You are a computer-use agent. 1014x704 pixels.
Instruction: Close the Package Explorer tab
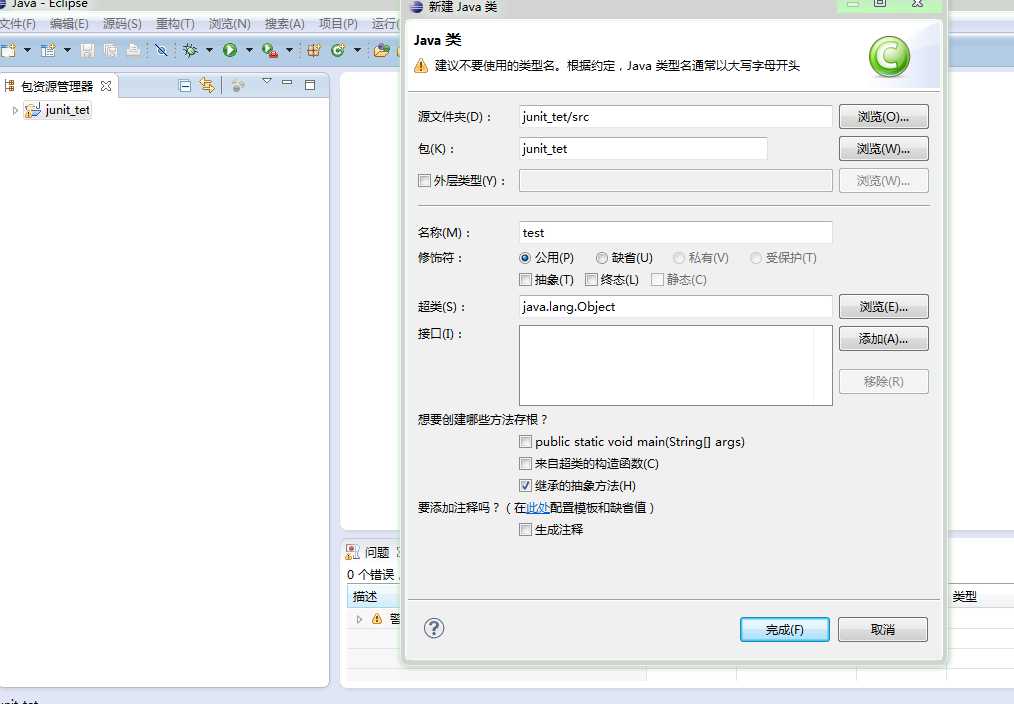pyautogui.click(x=106, y=86)
